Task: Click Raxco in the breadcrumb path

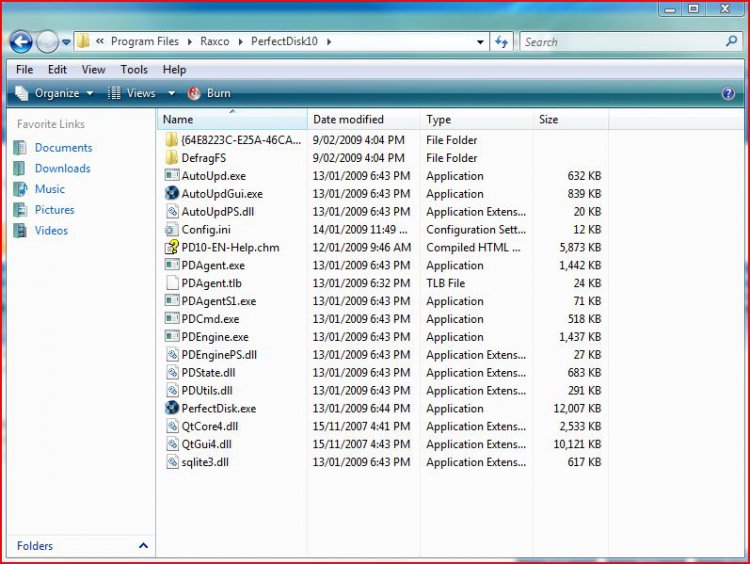Action: point(214,42)
